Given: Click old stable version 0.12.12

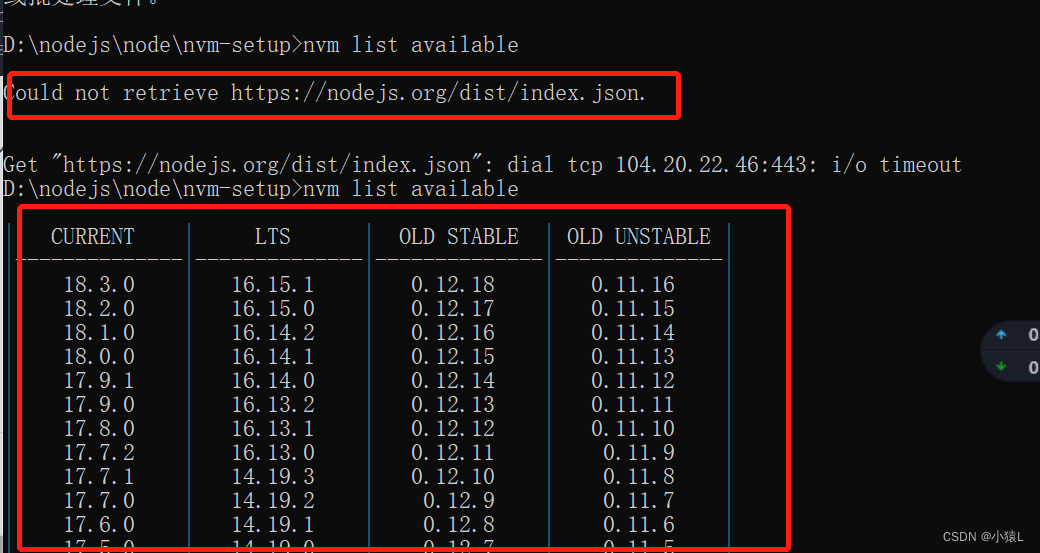Looking at the screenshot, I should 453,428.
